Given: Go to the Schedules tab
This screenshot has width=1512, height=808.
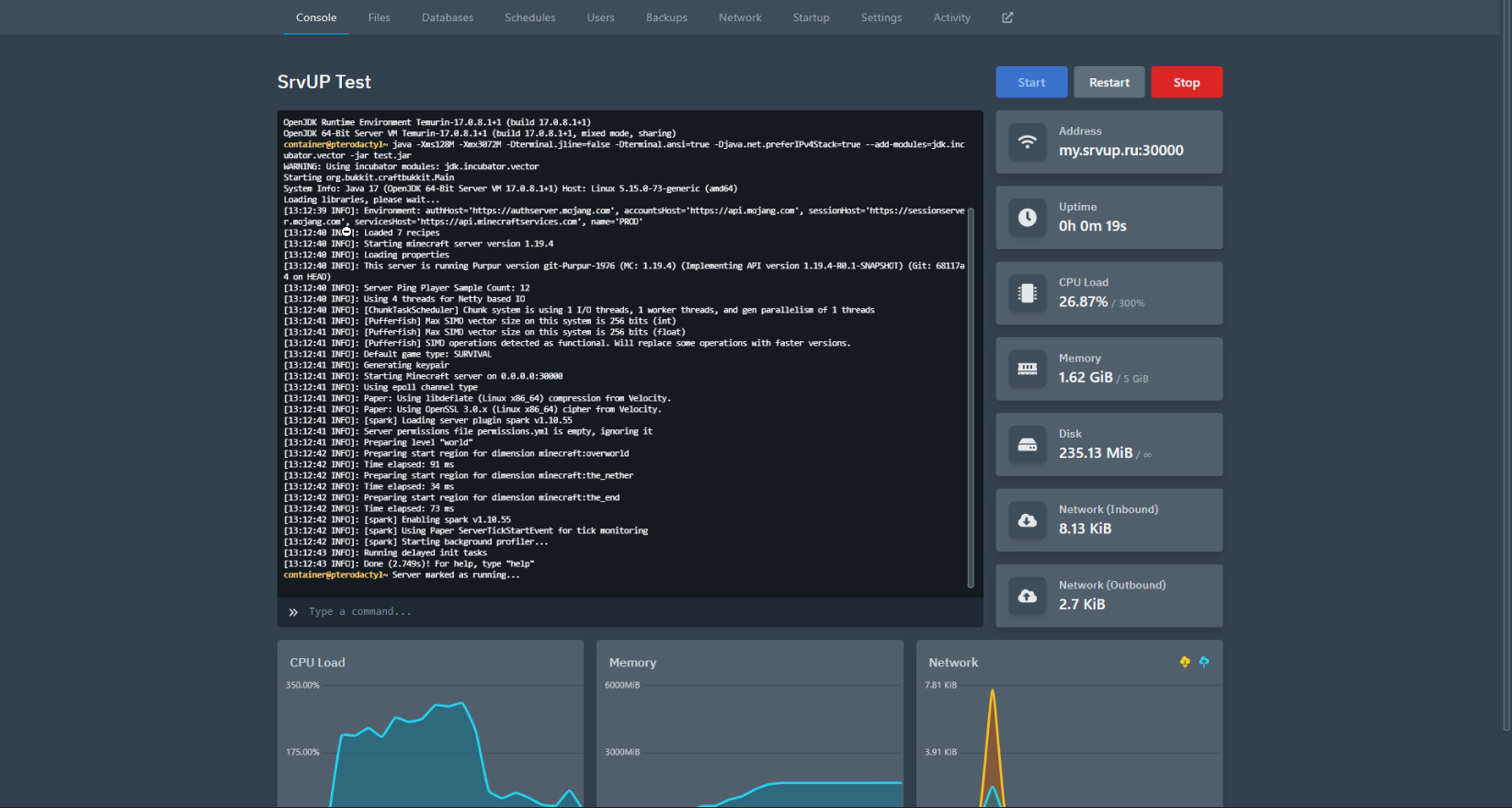Looking at the screenshot, I should [530, 17].
